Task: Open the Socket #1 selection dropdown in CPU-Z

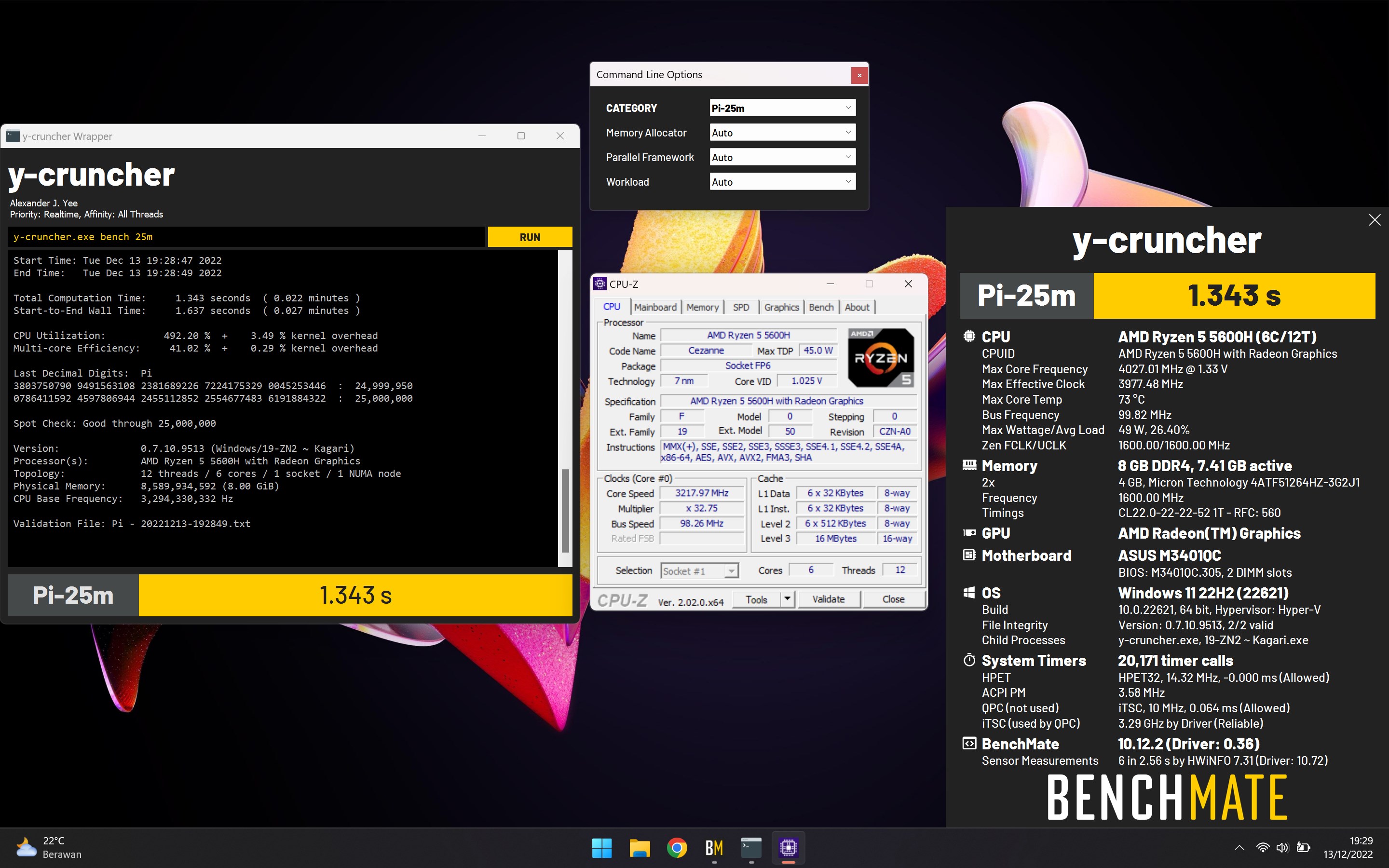Action: tap(699, 570)
